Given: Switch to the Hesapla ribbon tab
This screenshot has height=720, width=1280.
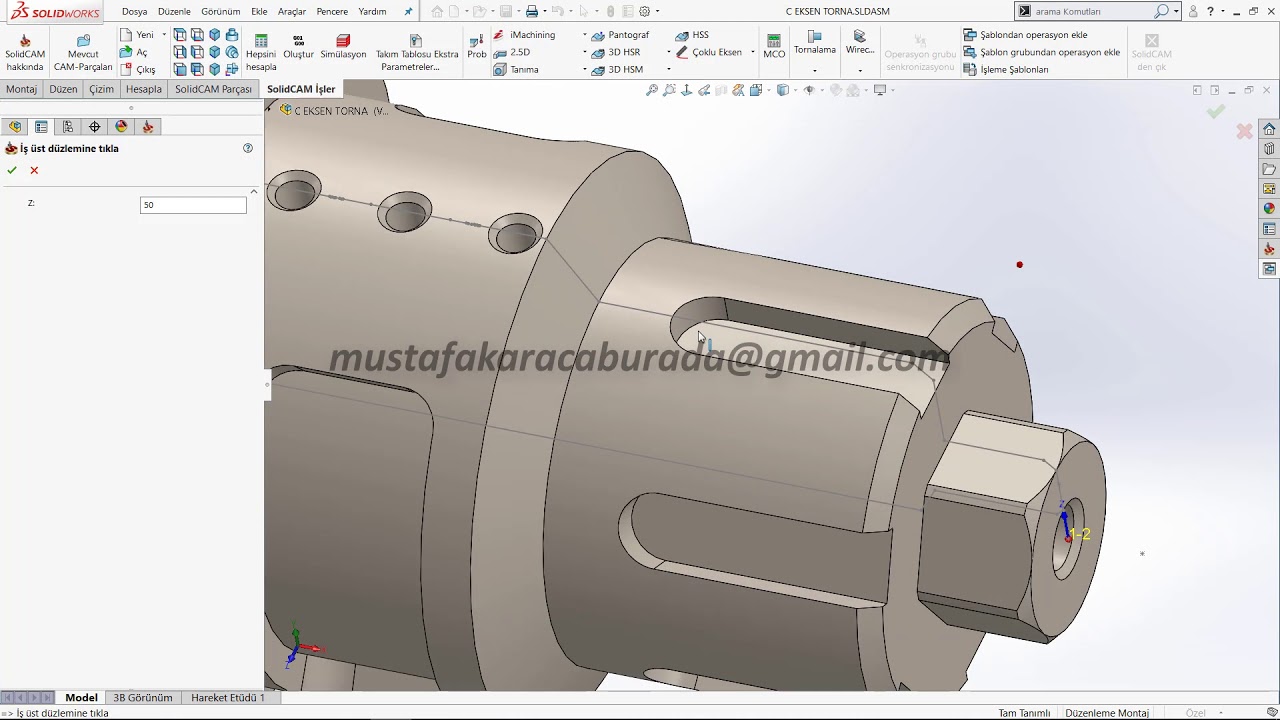Looking at the screenshot, I should point(144,89).
